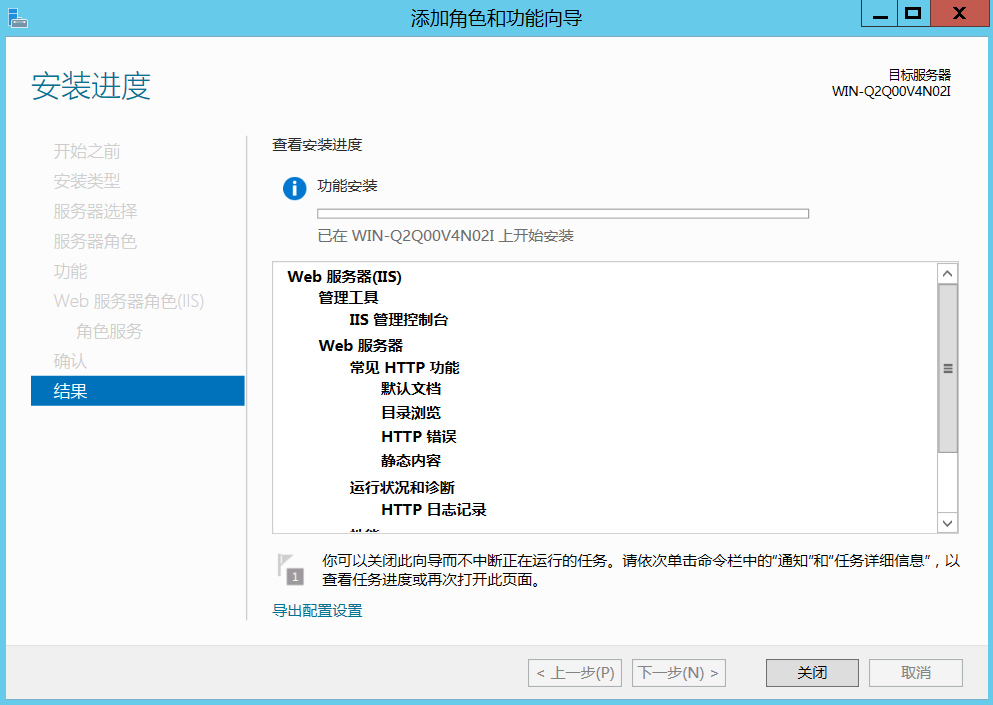The height and width of the screenshot is (705, 993).
Task: Select the 服务器选择 step in the sidebar
Action: (95, 211)
